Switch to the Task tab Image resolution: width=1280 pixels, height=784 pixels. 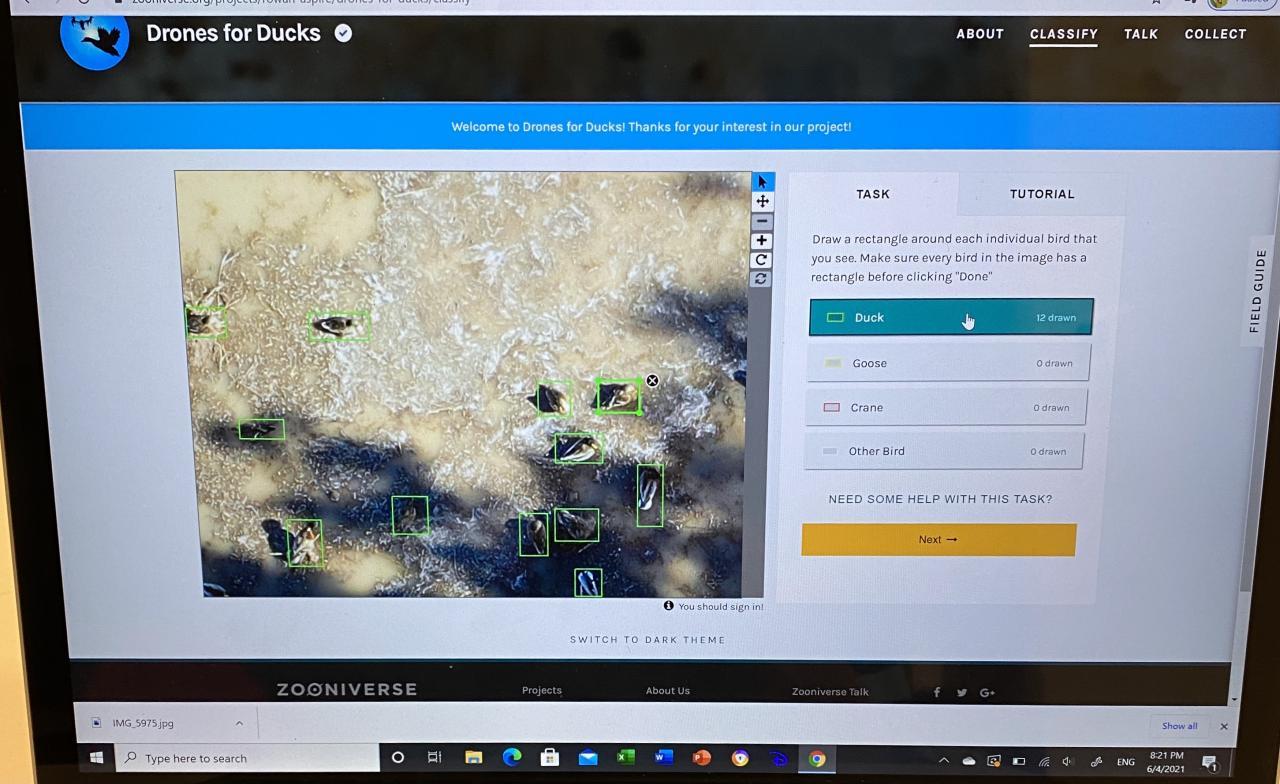point(873,194)
